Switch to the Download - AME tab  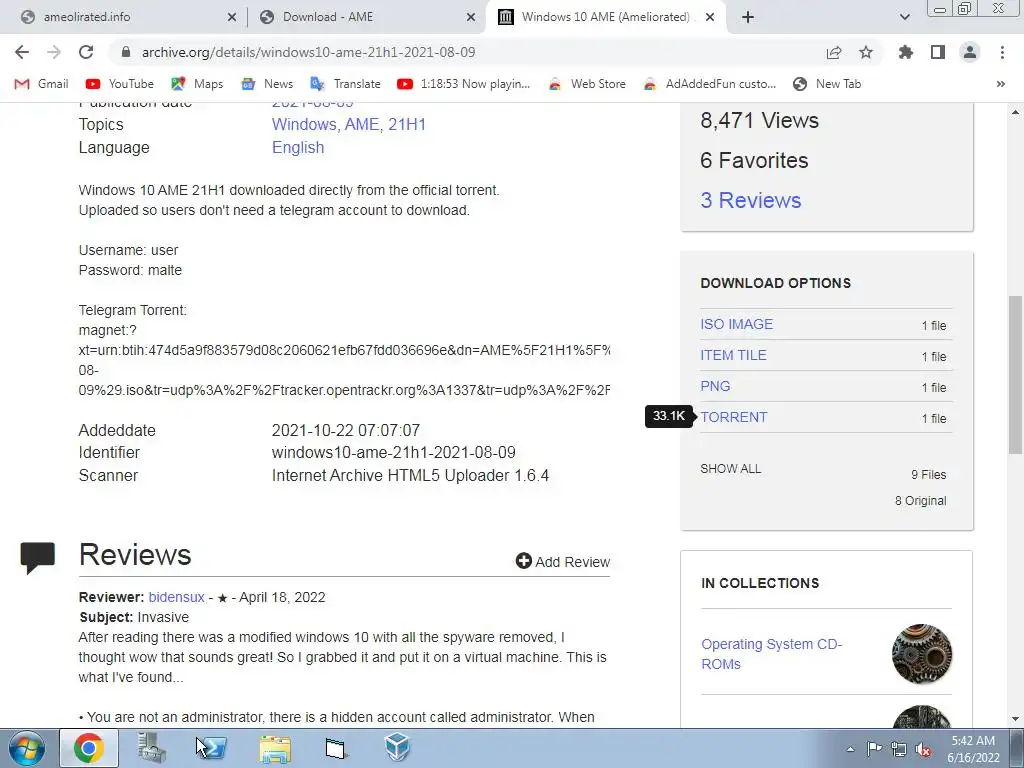click(368, 17)
